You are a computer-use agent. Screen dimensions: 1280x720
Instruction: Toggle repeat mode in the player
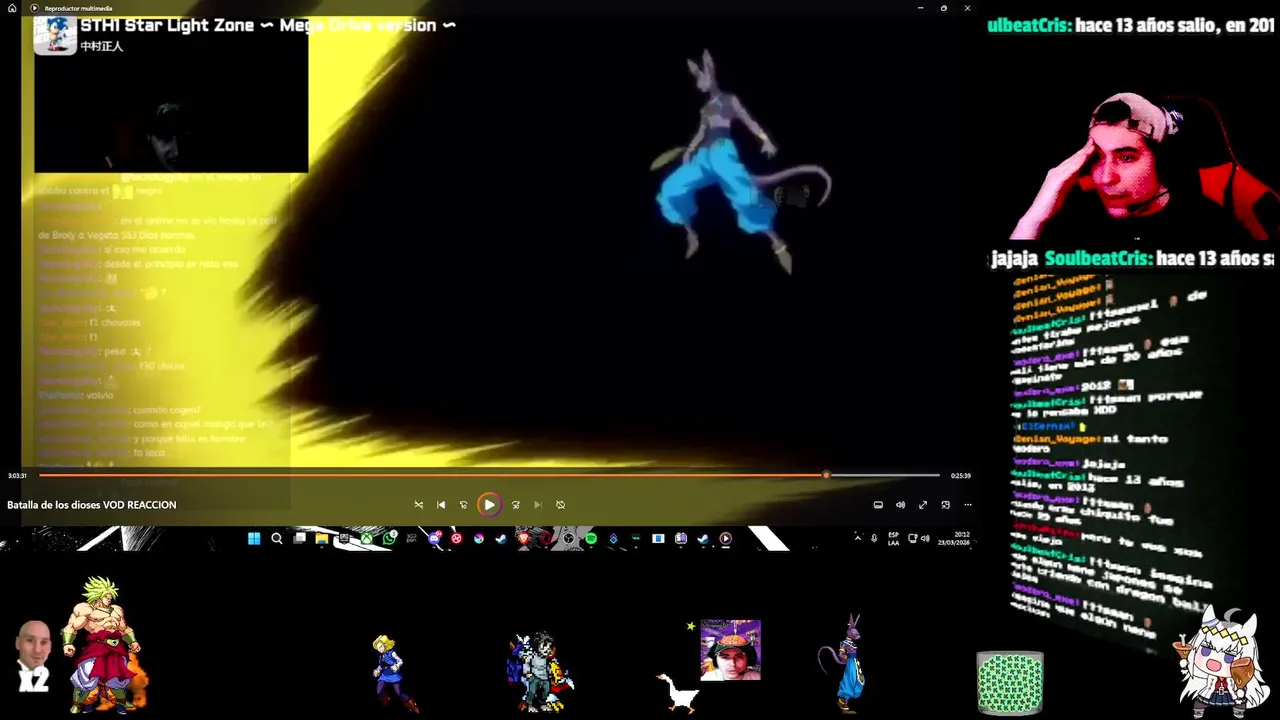560,505
